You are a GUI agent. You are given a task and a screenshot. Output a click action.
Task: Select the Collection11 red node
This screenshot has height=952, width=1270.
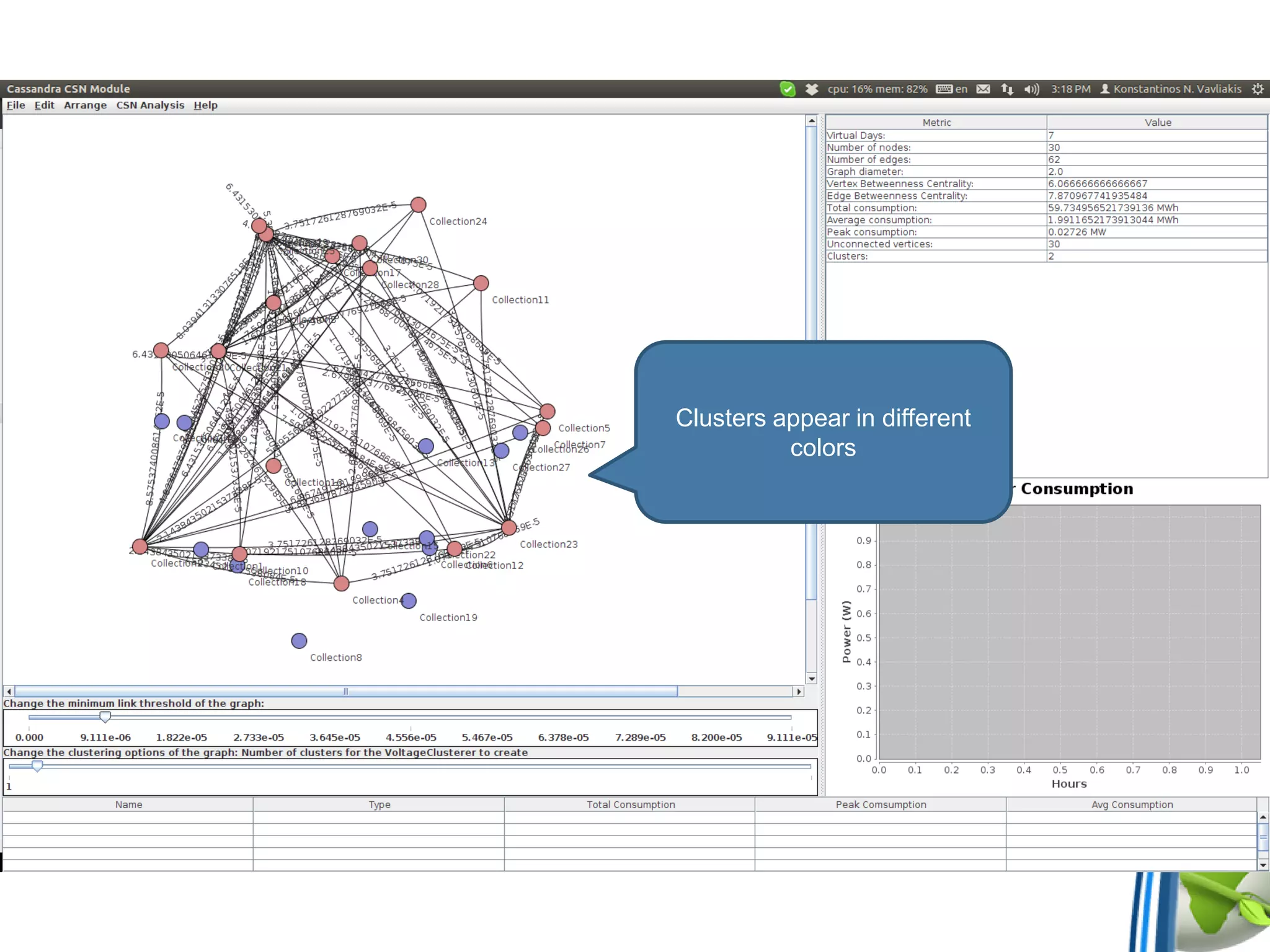481,283
